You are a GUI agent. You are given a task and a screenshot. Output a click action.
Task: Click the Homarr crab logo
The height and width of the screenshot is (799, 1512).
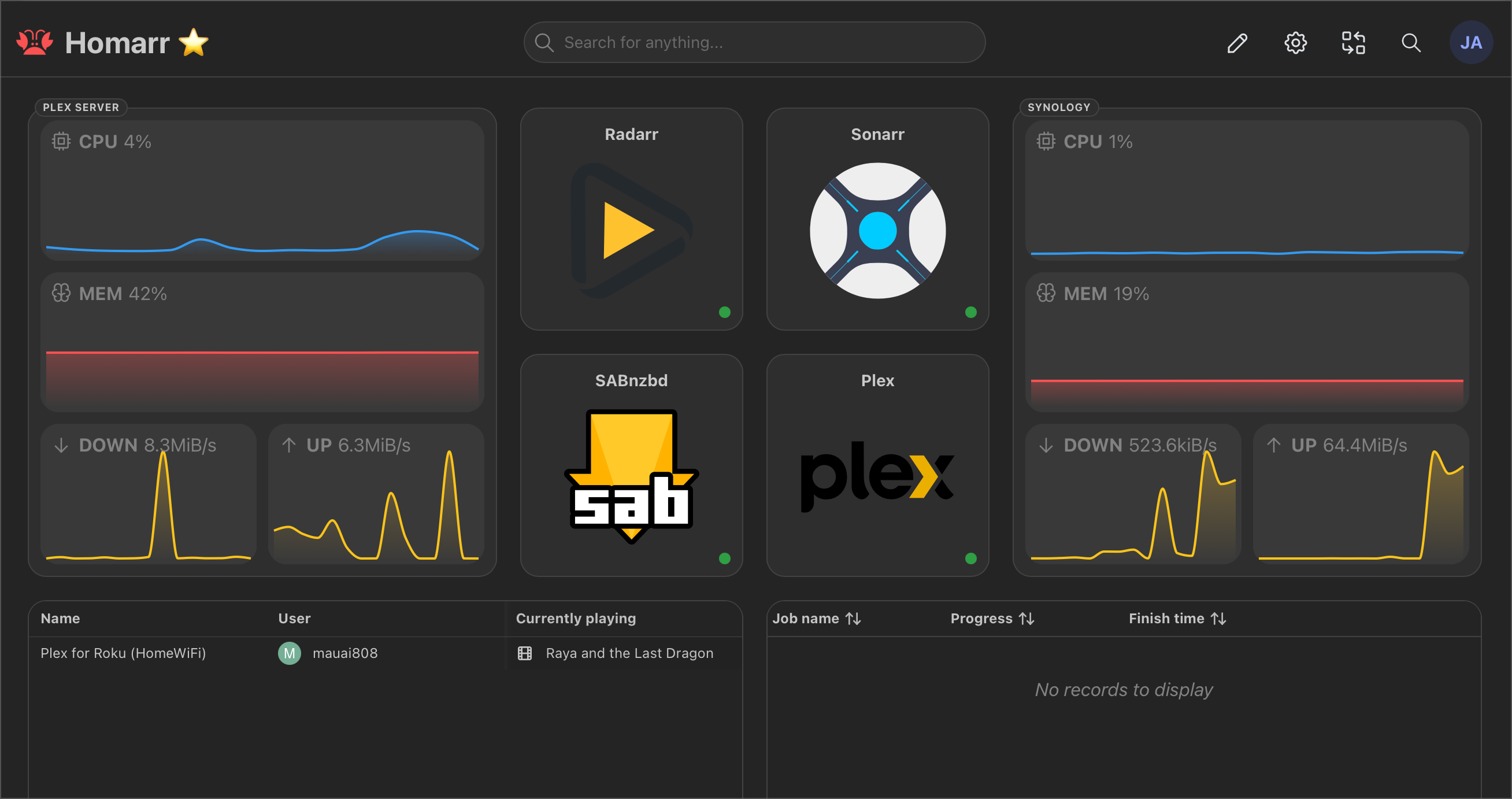[x=35, y=43]
